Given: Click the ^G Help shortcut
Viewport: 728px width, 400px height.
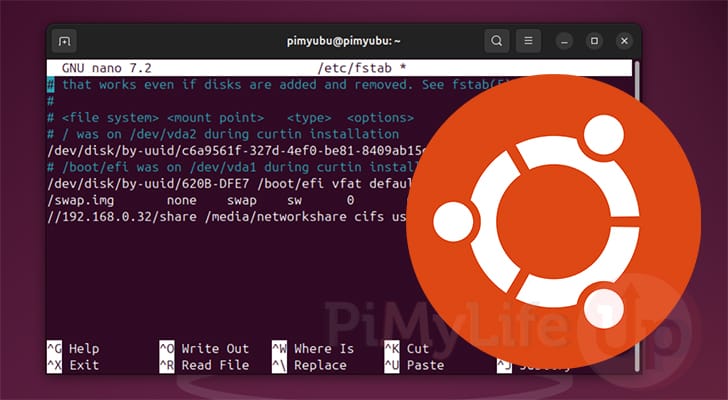Looking at the screenshot, I should coord(73,348).
